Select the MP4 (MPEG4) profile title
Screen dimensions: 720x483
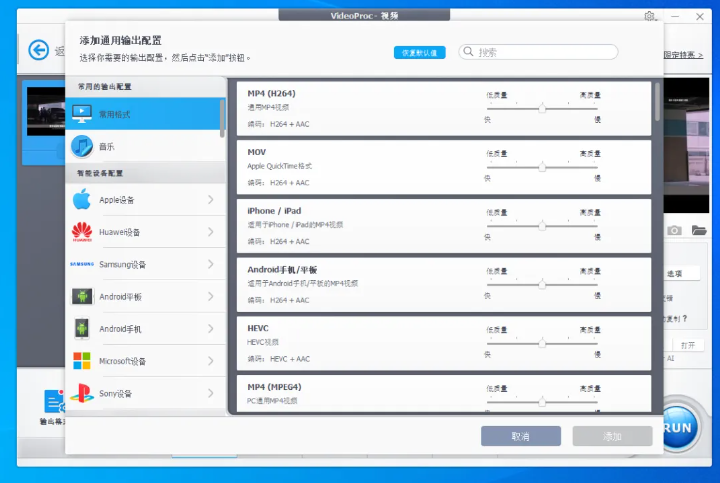click(x=274, y=387)
